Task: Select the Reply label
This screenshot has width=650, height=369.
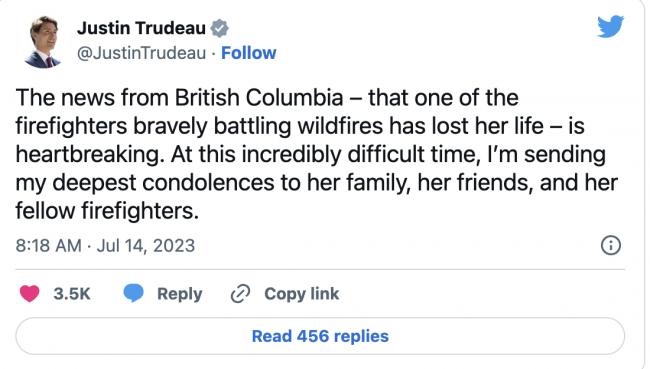Action: coord(179,294)
